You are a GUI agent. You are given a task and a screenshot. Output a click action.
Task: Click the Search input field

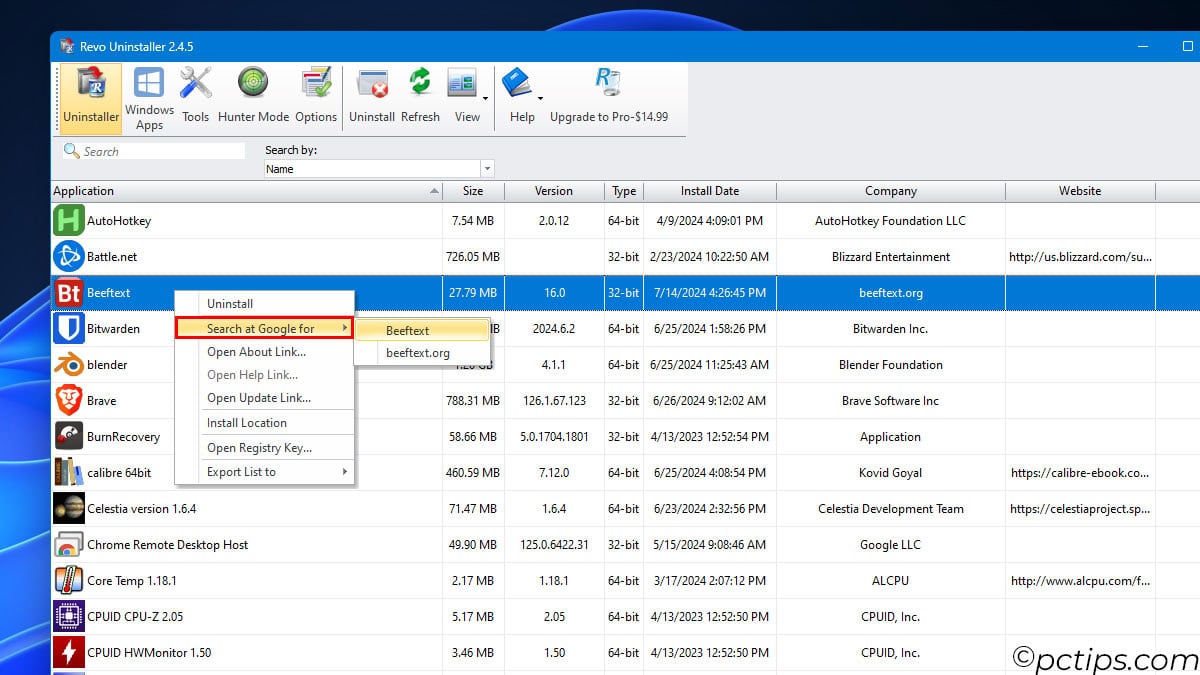coord(152,150)
